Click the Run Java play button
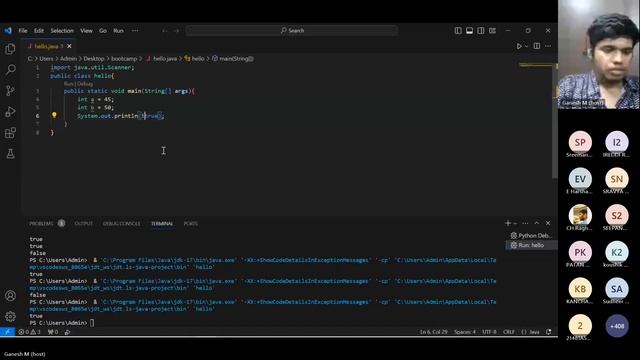 point(519,46)
